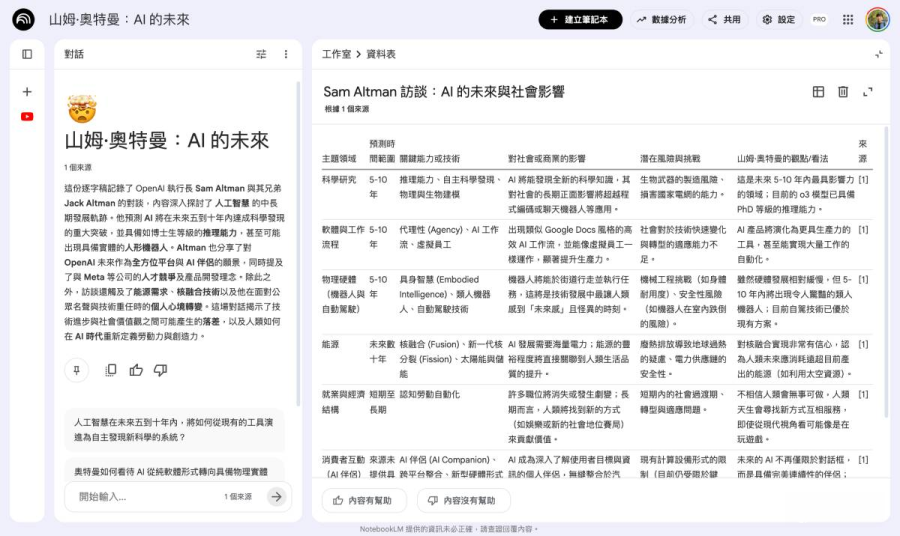
Task: Open 數據分析 analytics
Action: tap(662, 20)
